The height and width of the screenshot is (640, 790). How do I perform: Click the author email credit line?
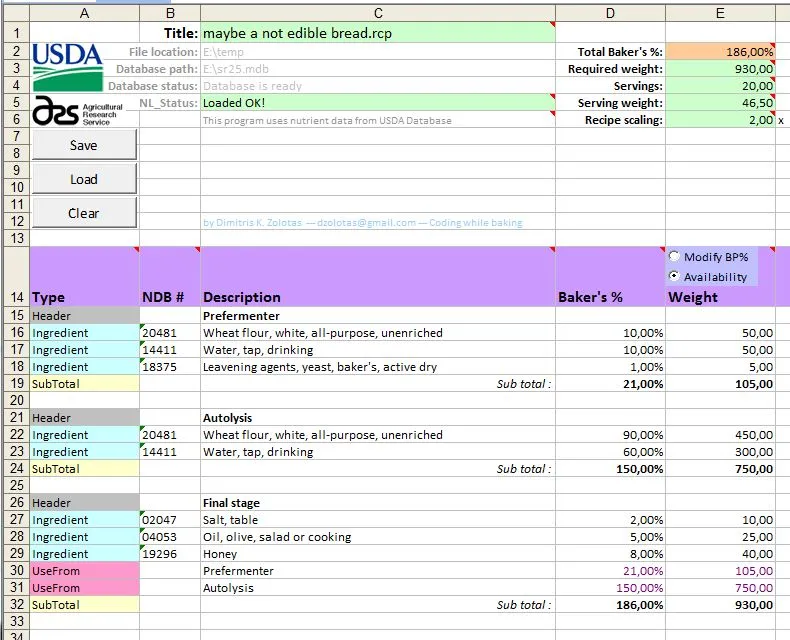click(362, 223)
